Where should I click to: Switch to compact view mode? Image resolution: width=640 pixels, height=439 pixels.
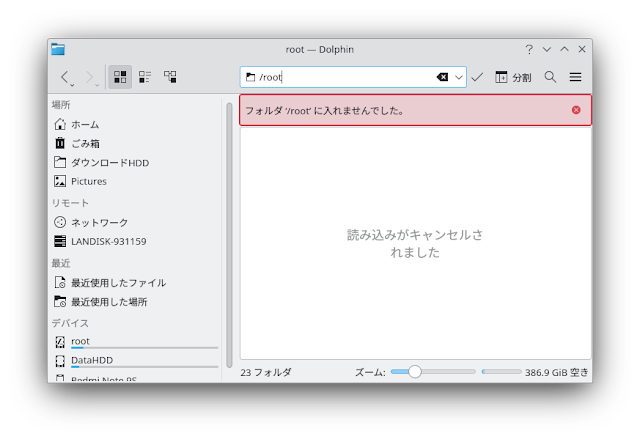click(x=145, y=77)
